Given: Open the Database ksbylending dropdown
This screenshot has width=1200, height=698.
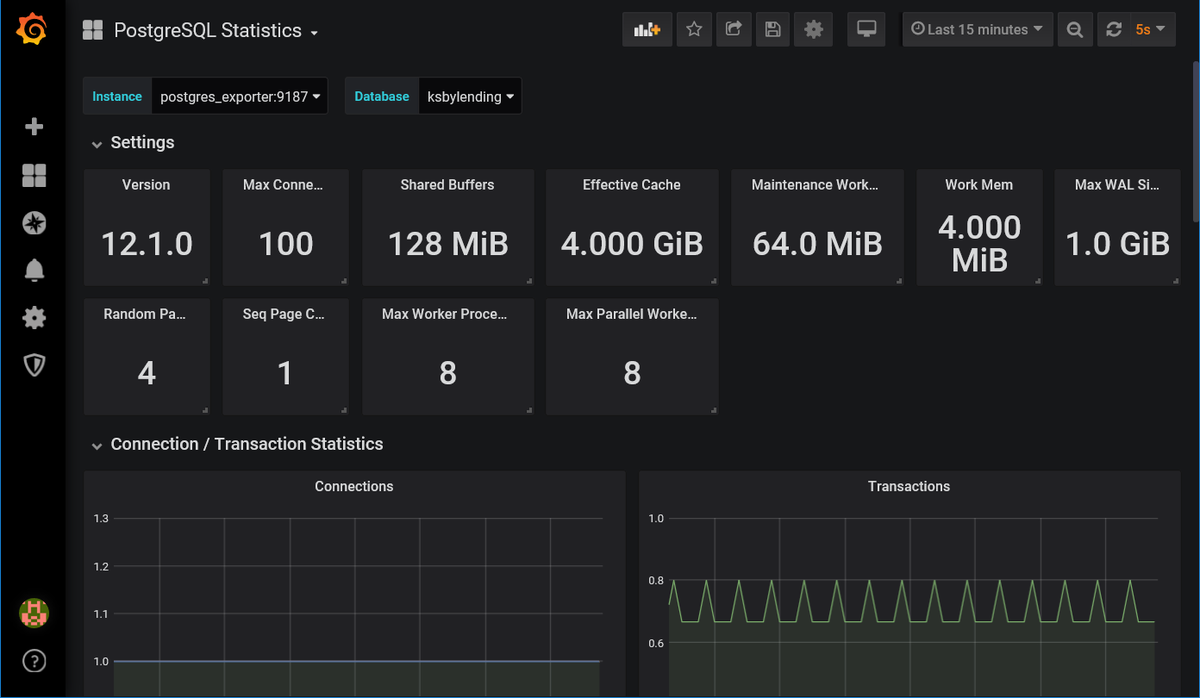Looking at the screenshot, I should 470,97.
